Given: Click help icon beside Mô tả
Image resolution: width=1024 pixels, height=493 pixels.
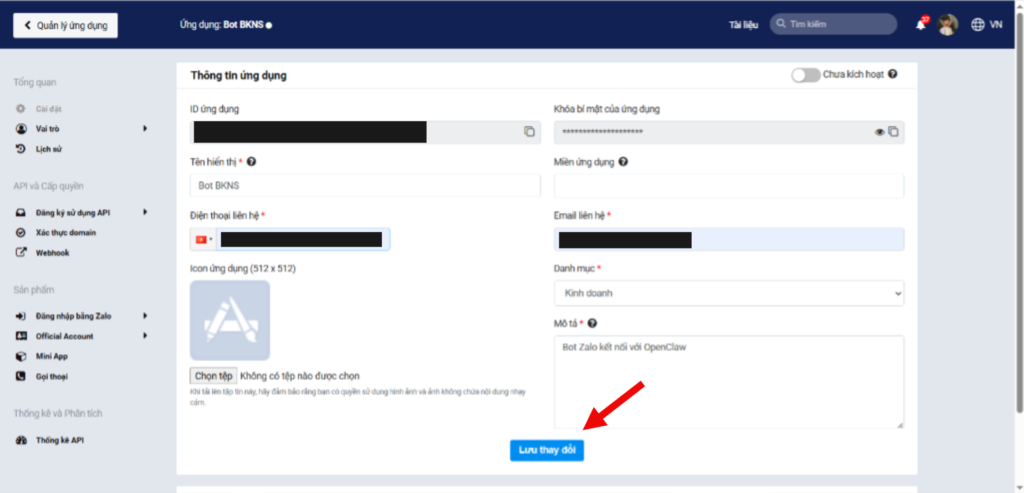Looking at the screenshot, I should pos(592,323).
